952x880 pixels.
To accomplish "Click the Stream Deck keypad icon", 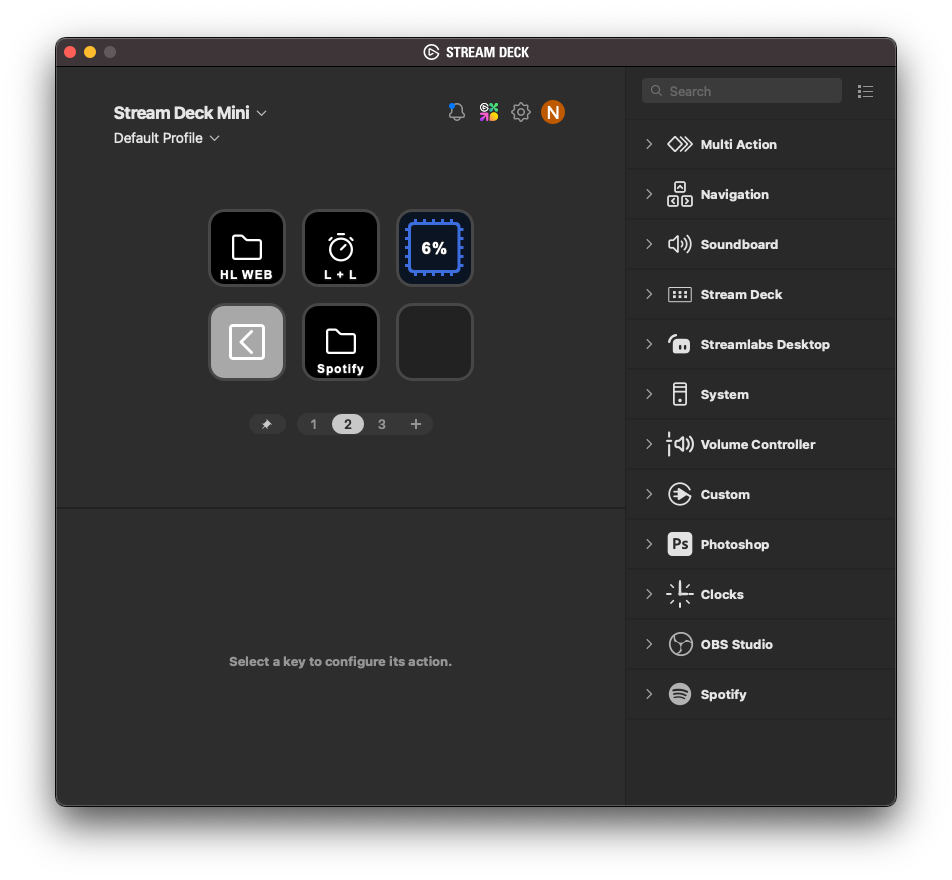I will tap(680, 295).
